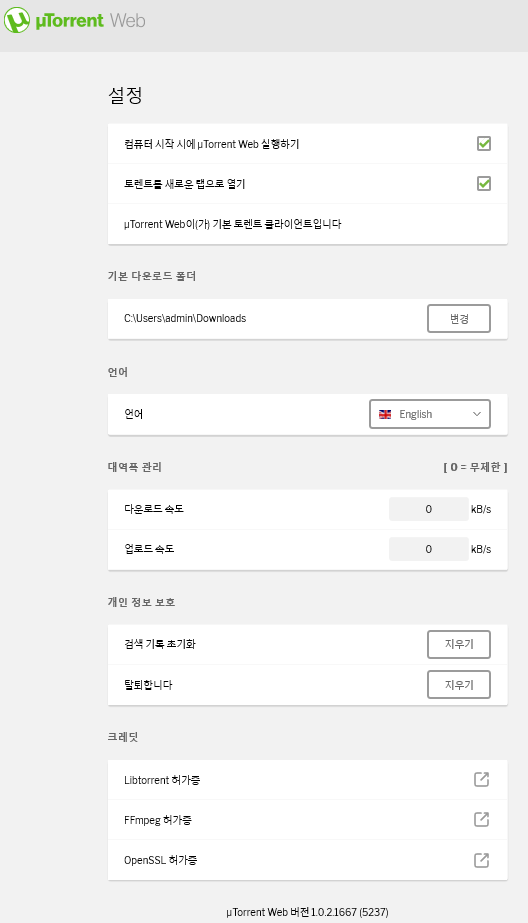The height and width of the screenshot is (923, 528).
Task: Click 지우기 next to 탈퇴합니다
Action: pyautogui.click(x=459, y=685)
